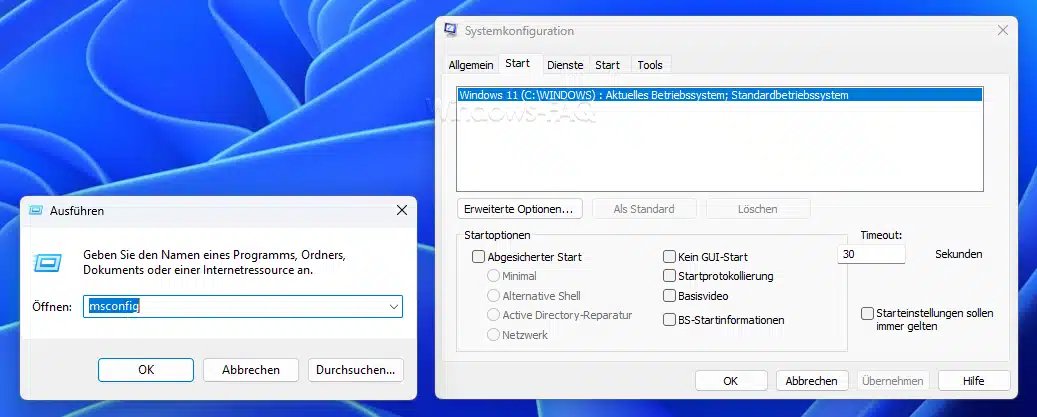Open the Dienste tab
This screenshot has height=417, width=1037.
(565, 65)
